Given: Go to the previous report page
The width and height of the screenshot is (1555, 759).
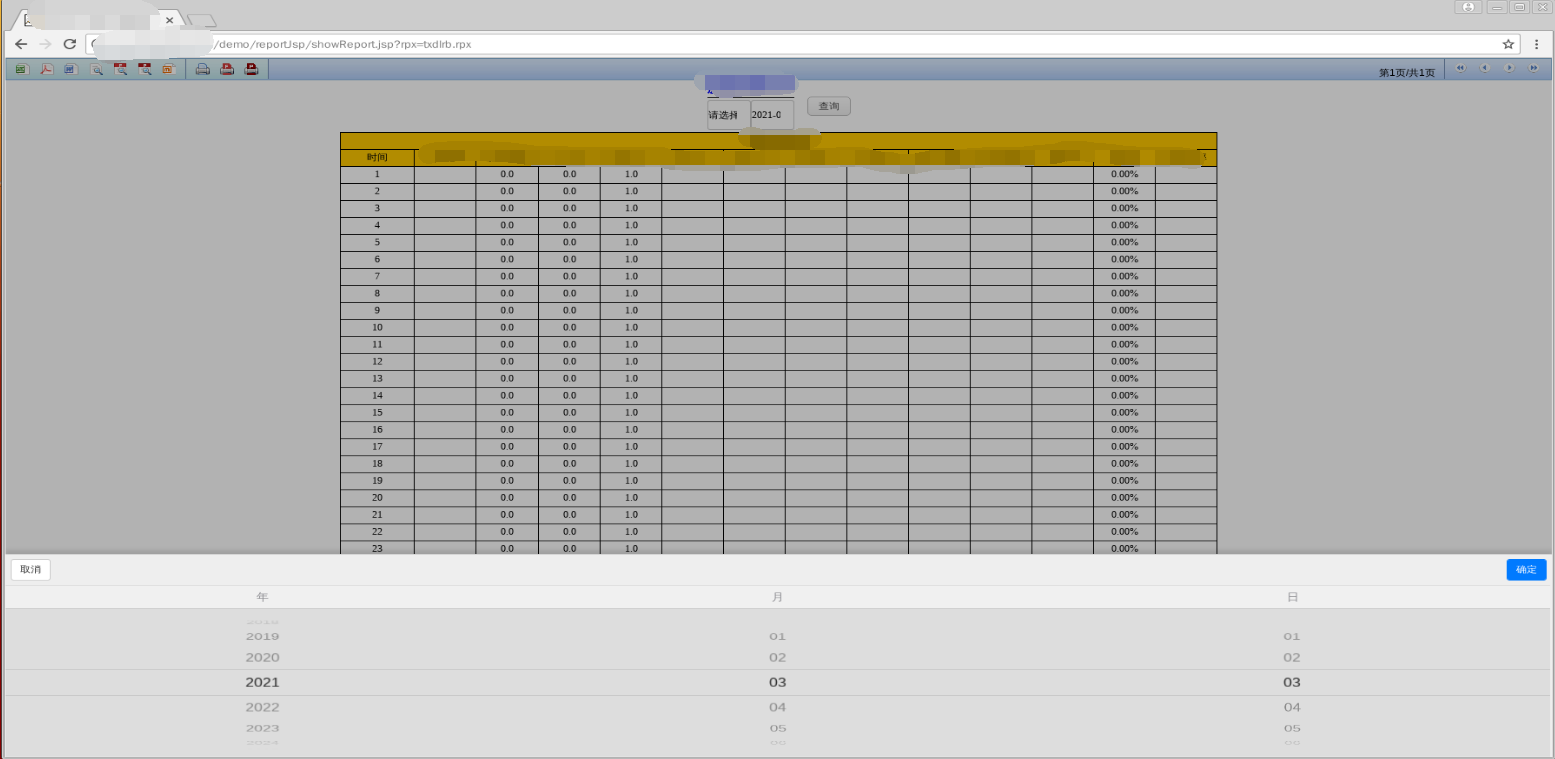Looking at the screenshot, I should click(1484, 68).
